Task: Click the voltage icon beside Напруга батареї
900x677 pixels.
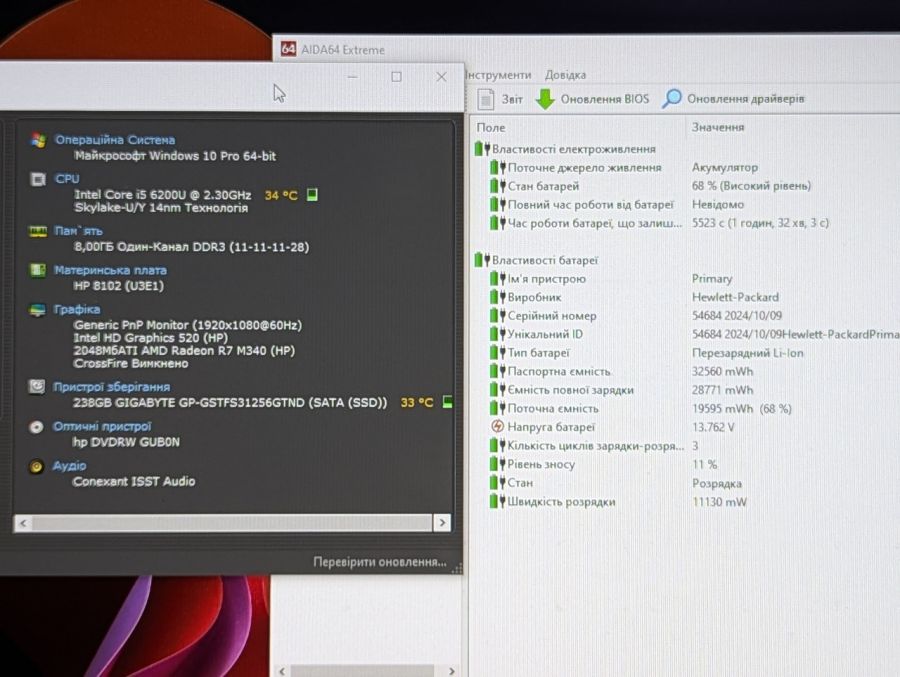Action: (x=498, y=426)
